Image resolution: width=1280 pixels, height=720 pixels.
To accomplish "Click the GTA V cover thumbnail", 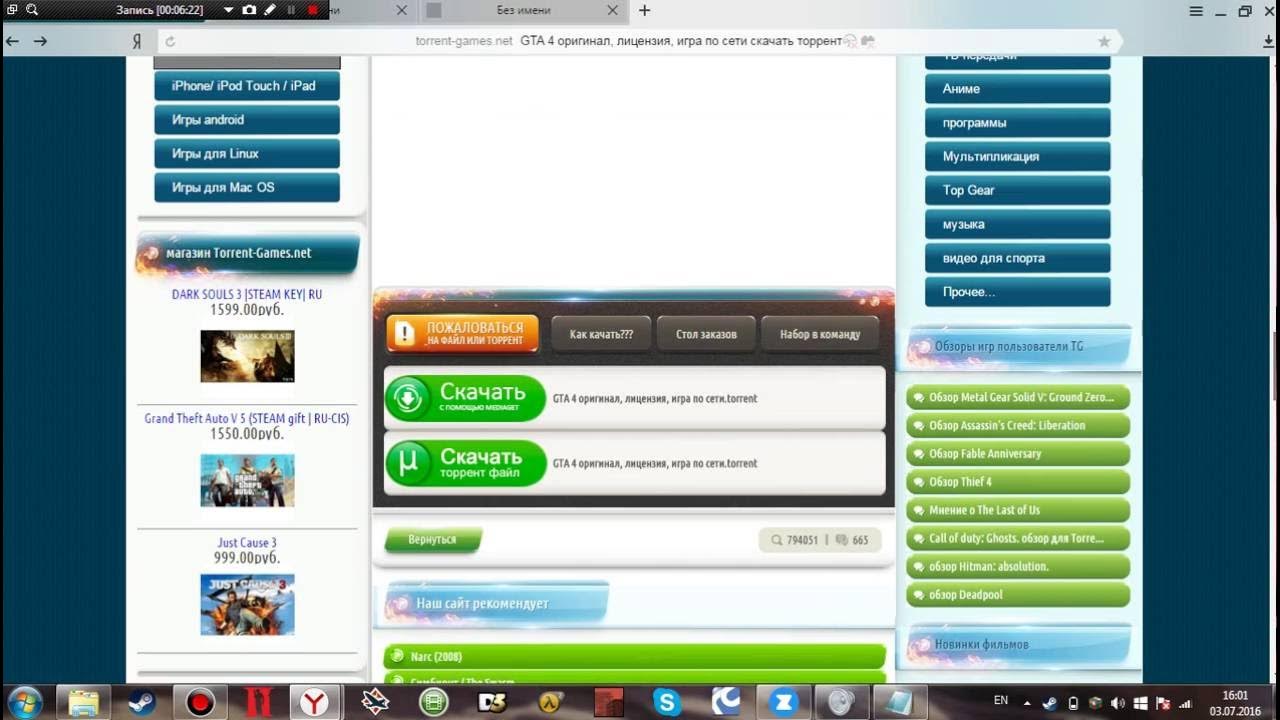I will point(247,480).
